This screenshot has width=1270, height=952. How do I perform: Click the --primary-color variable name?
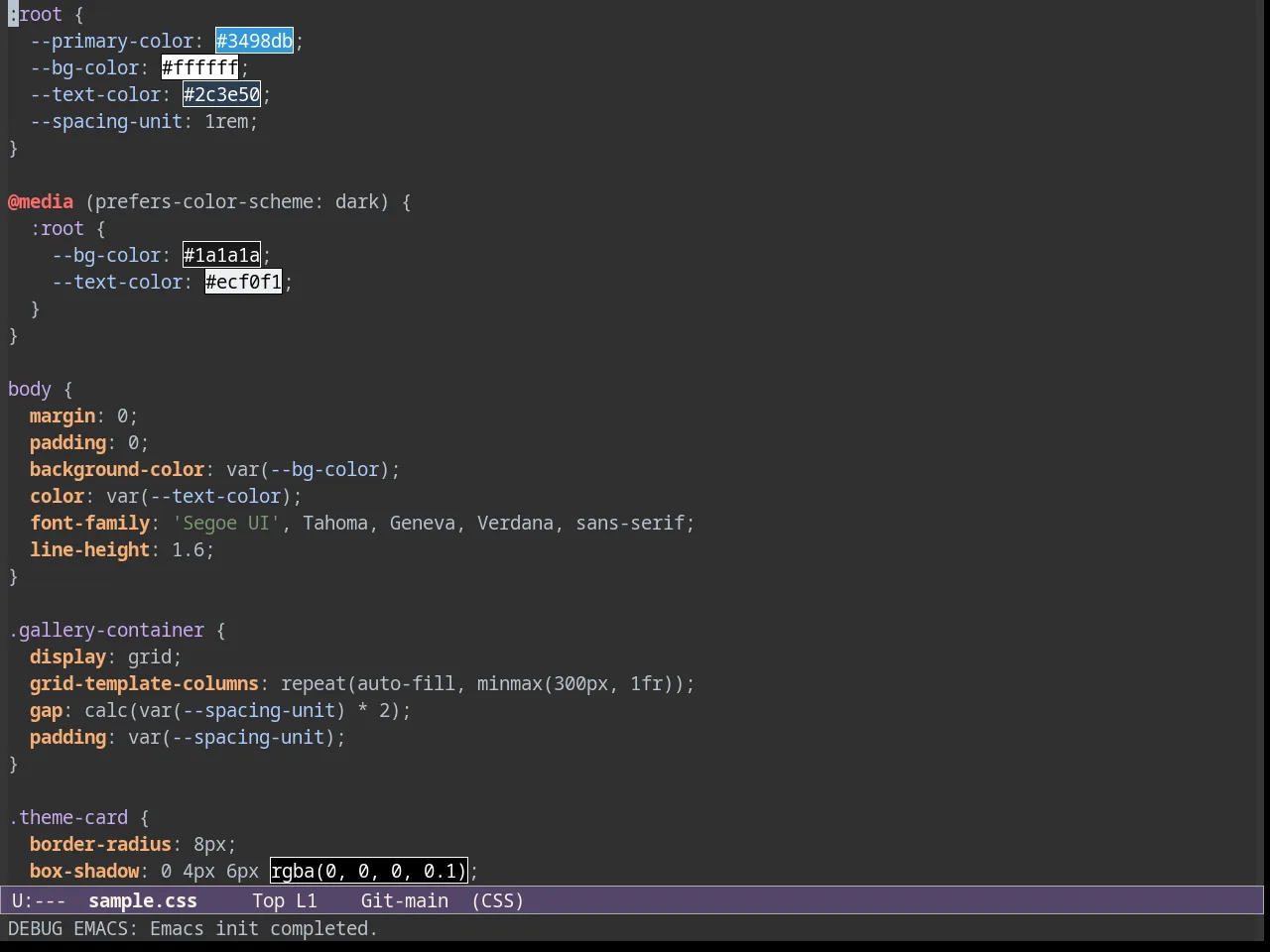tap(112, 41)
